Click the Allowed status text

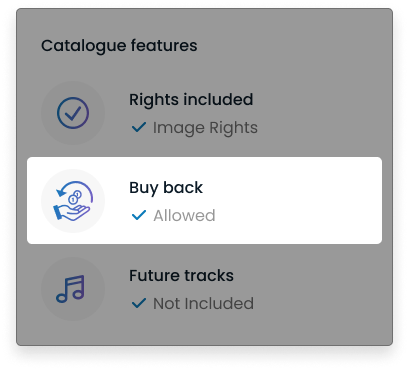pyautogui.click(x=184, y=215)
